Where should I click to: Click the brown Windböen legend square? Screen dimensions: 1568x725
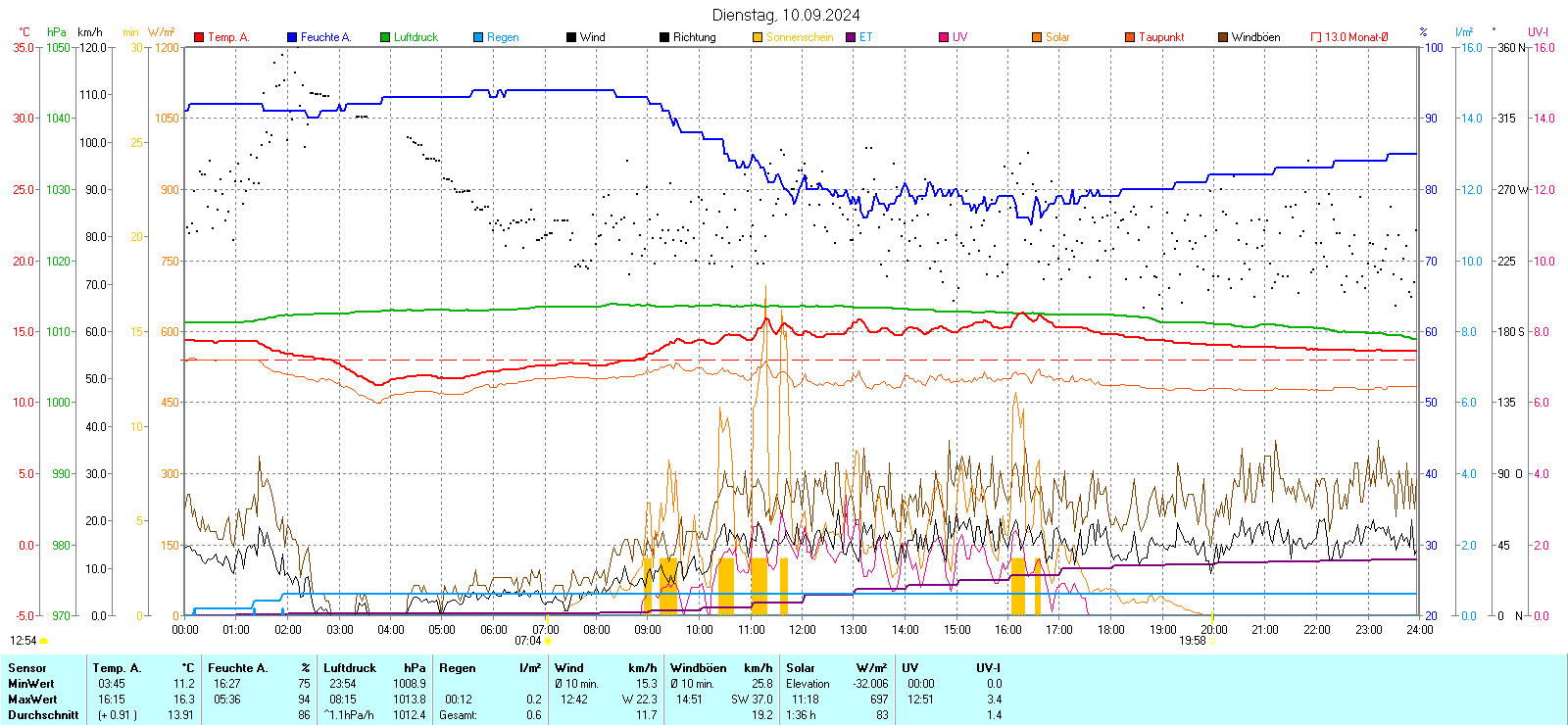[x=1223, y=37]
